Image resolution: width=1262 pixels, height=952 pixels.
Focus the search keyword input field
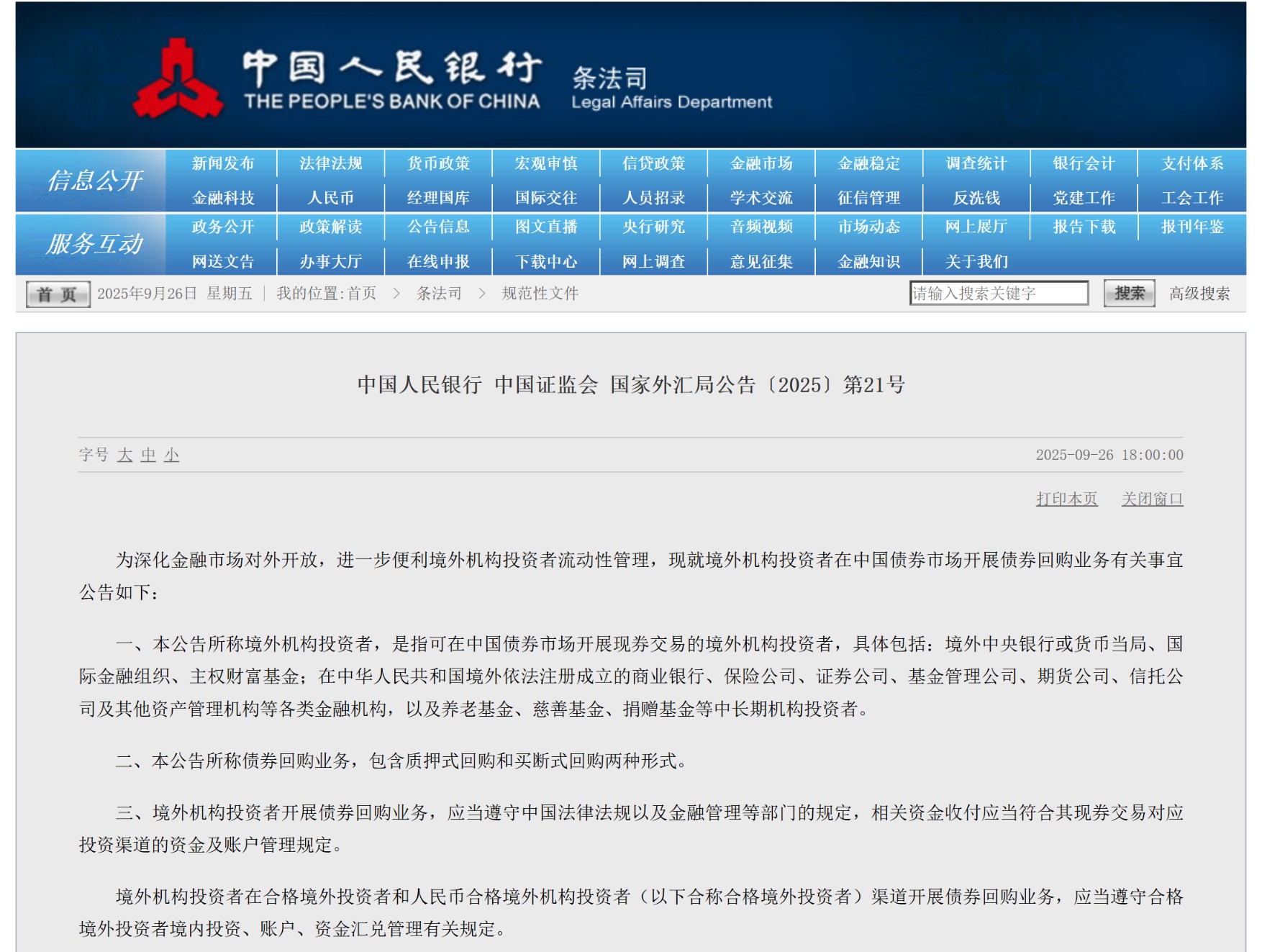click(999, 293)
